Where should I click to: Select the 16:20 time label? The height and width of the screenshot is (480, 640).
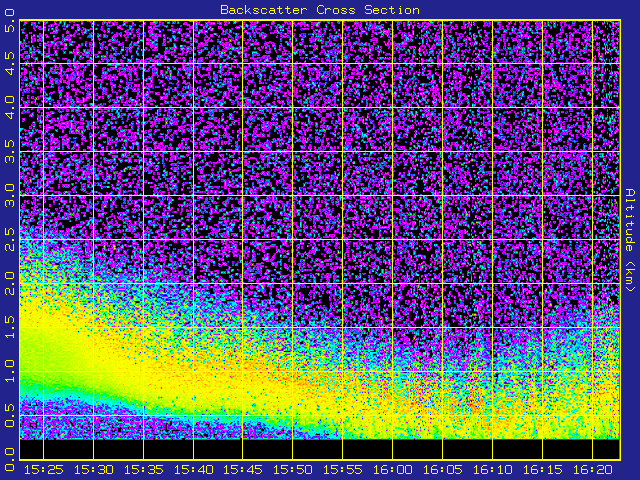tap(592, 470)
